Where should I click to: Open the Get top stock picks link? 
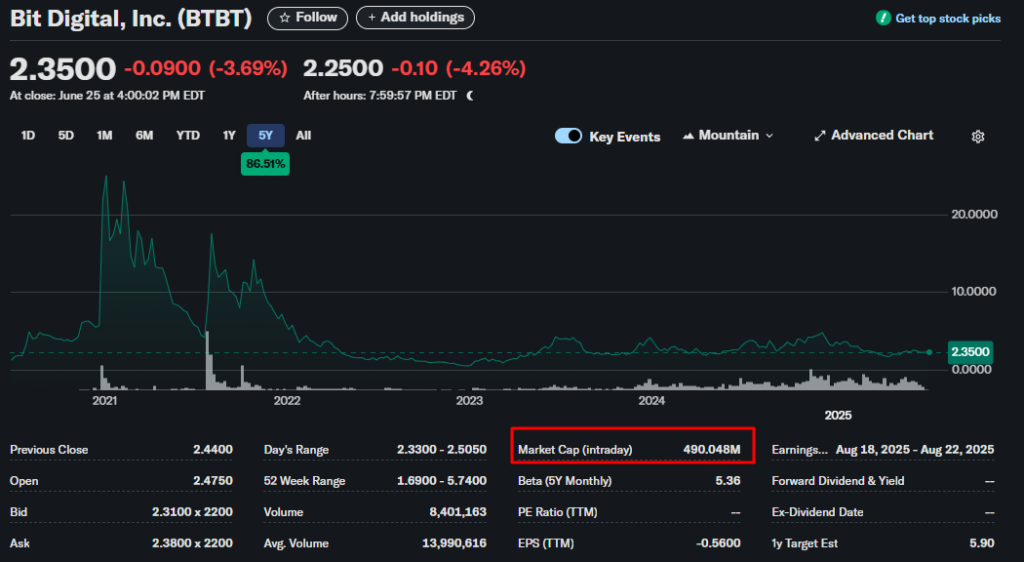[x=947, y=18]
